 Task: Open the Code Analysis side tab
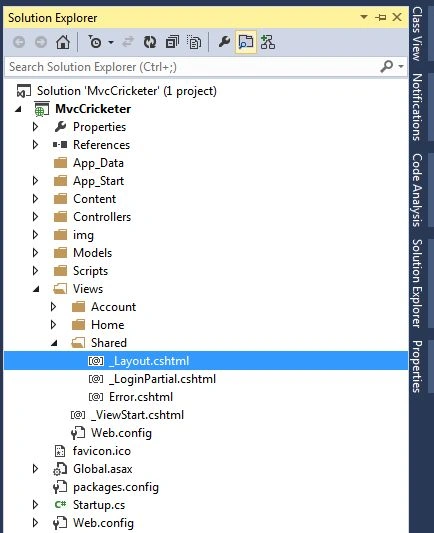tap(417, 190)
